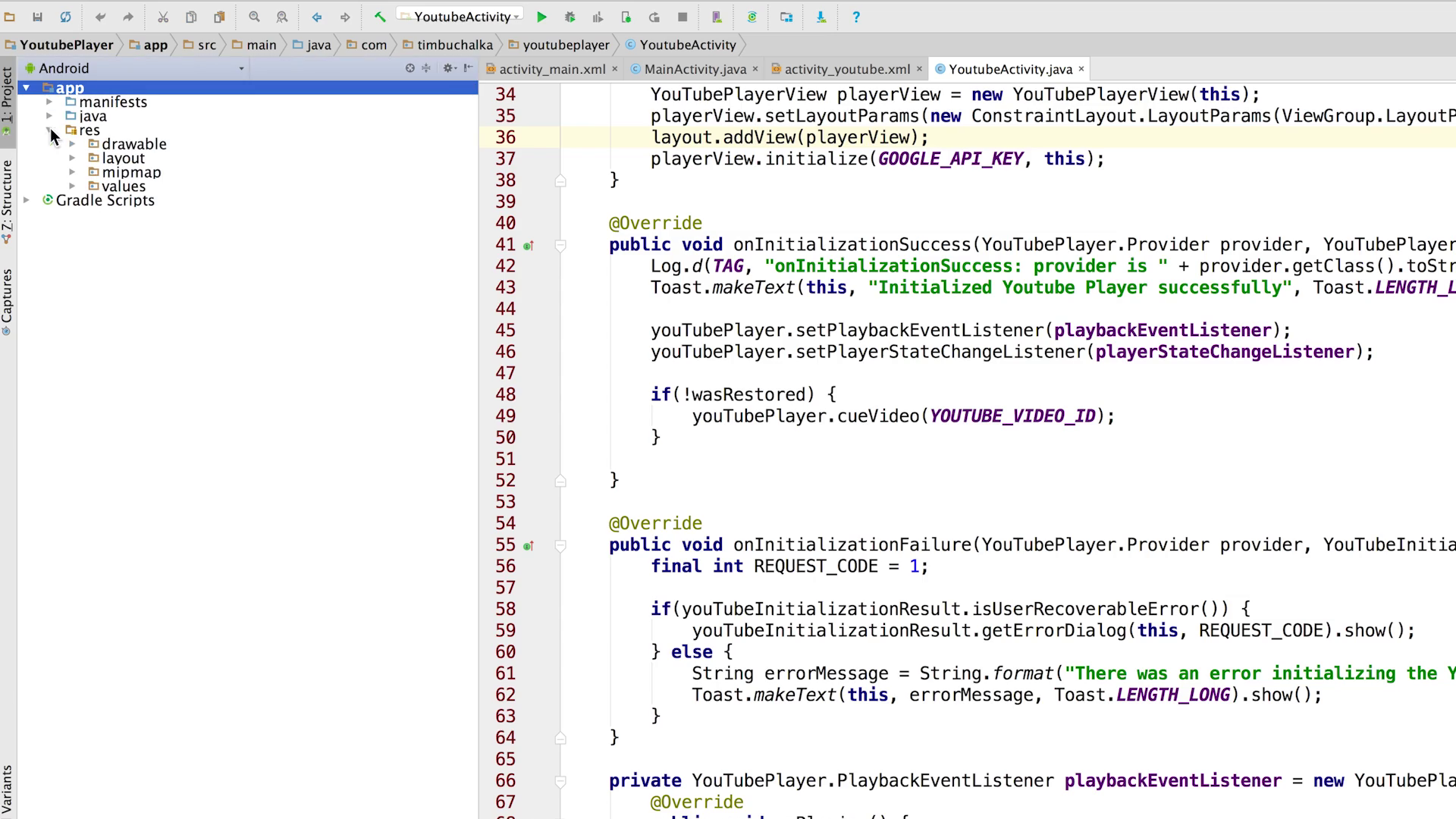Click the app node in project tree

click(69, 88)
